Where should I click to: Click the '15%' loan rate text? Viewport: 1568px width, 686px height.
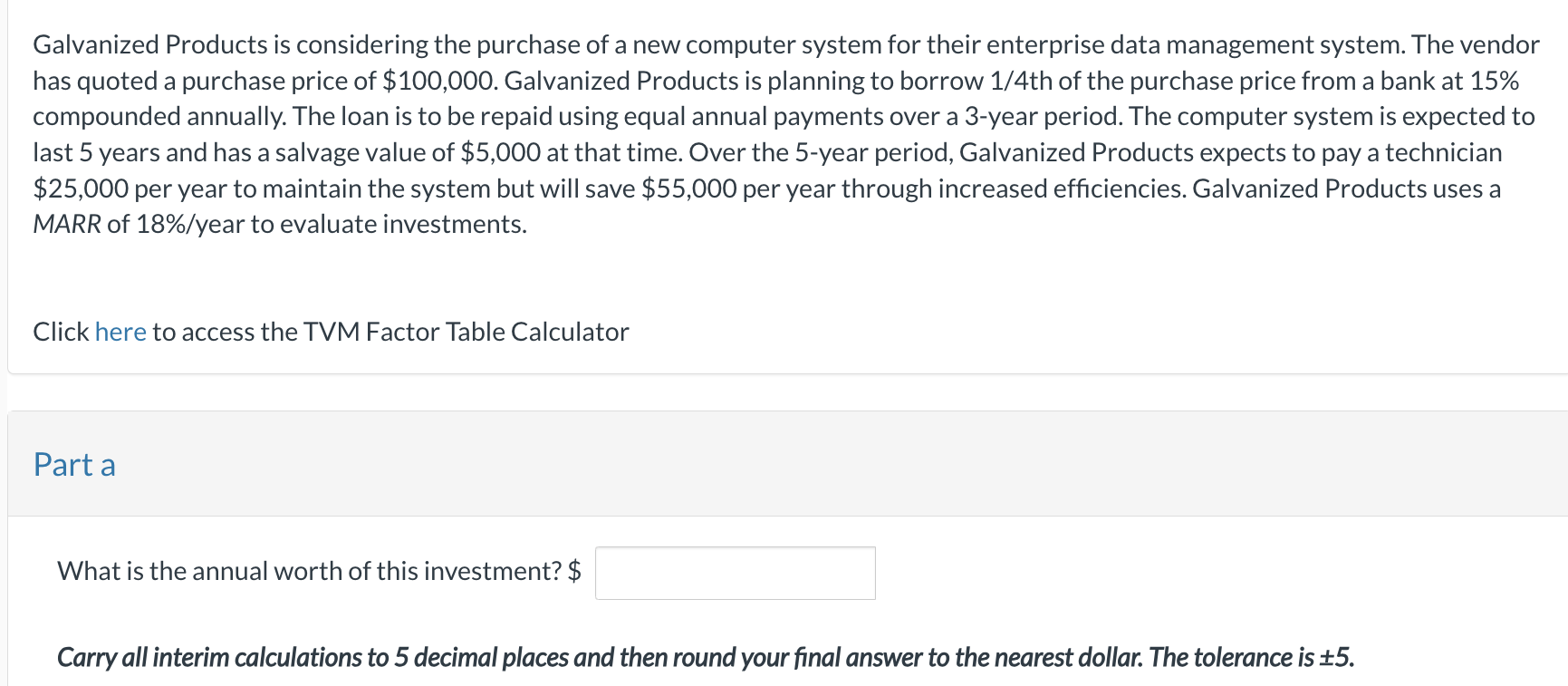click(x=1494, y=81)
